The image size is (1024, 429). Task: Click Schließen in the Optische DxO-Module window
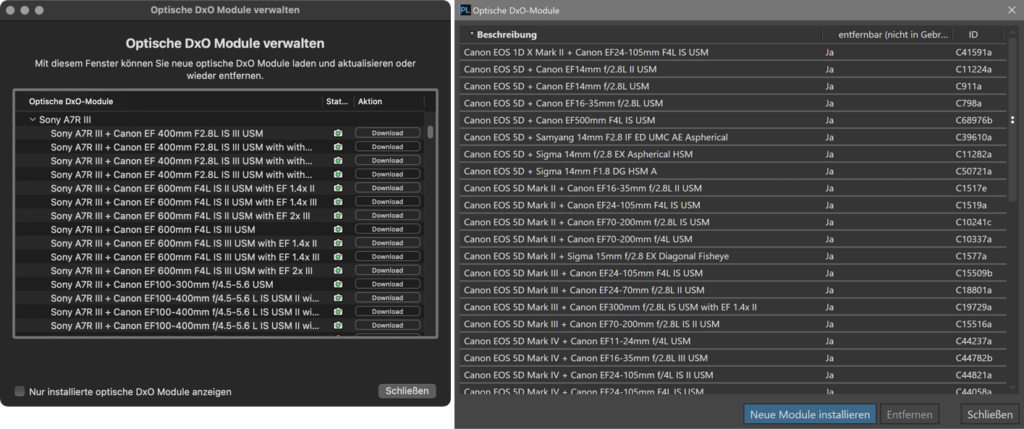pyautogui.click(x=990, y=415)
